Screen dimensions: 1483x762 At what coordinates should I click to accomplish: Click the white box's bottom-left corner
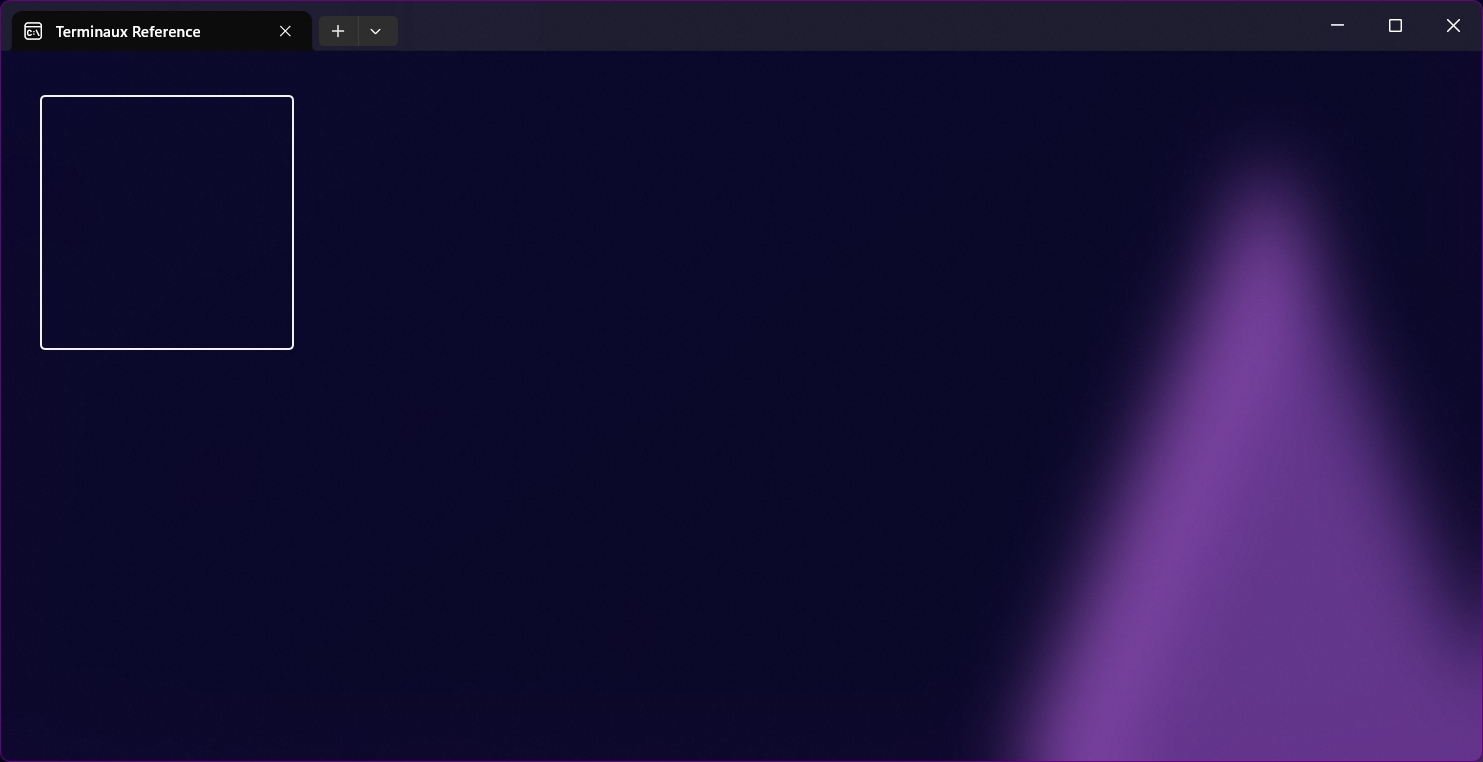tap(42, 347)
